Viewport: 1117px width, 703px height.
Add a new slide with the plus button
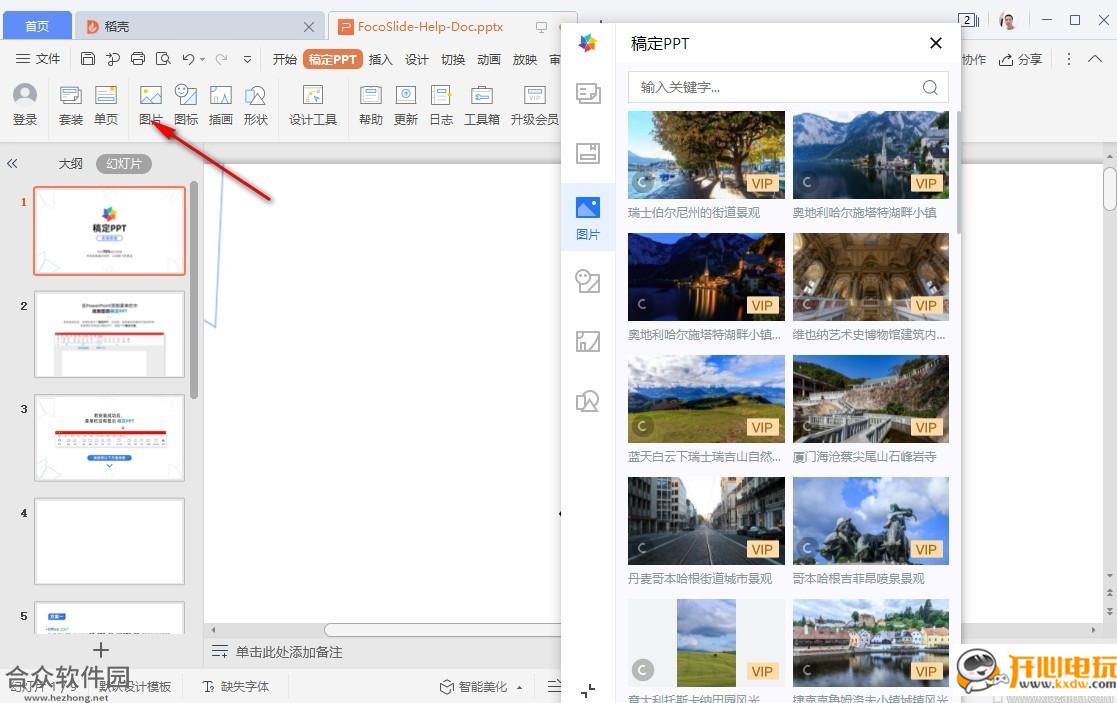pyautogui.click(x=100, y=650)
